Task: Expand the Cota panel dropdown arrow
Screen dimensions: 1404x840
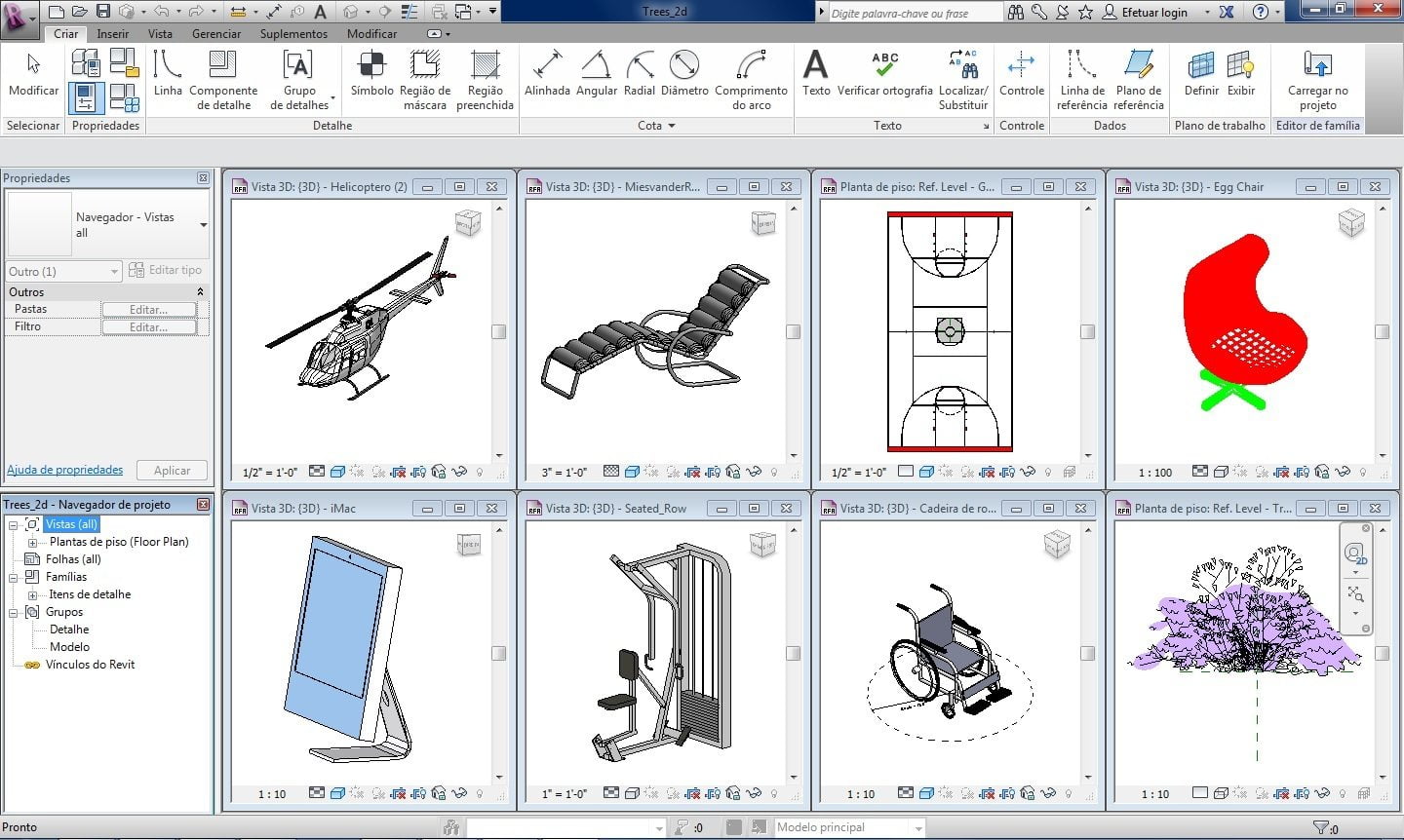Action: pyautogui.click(x=672, y=126)
